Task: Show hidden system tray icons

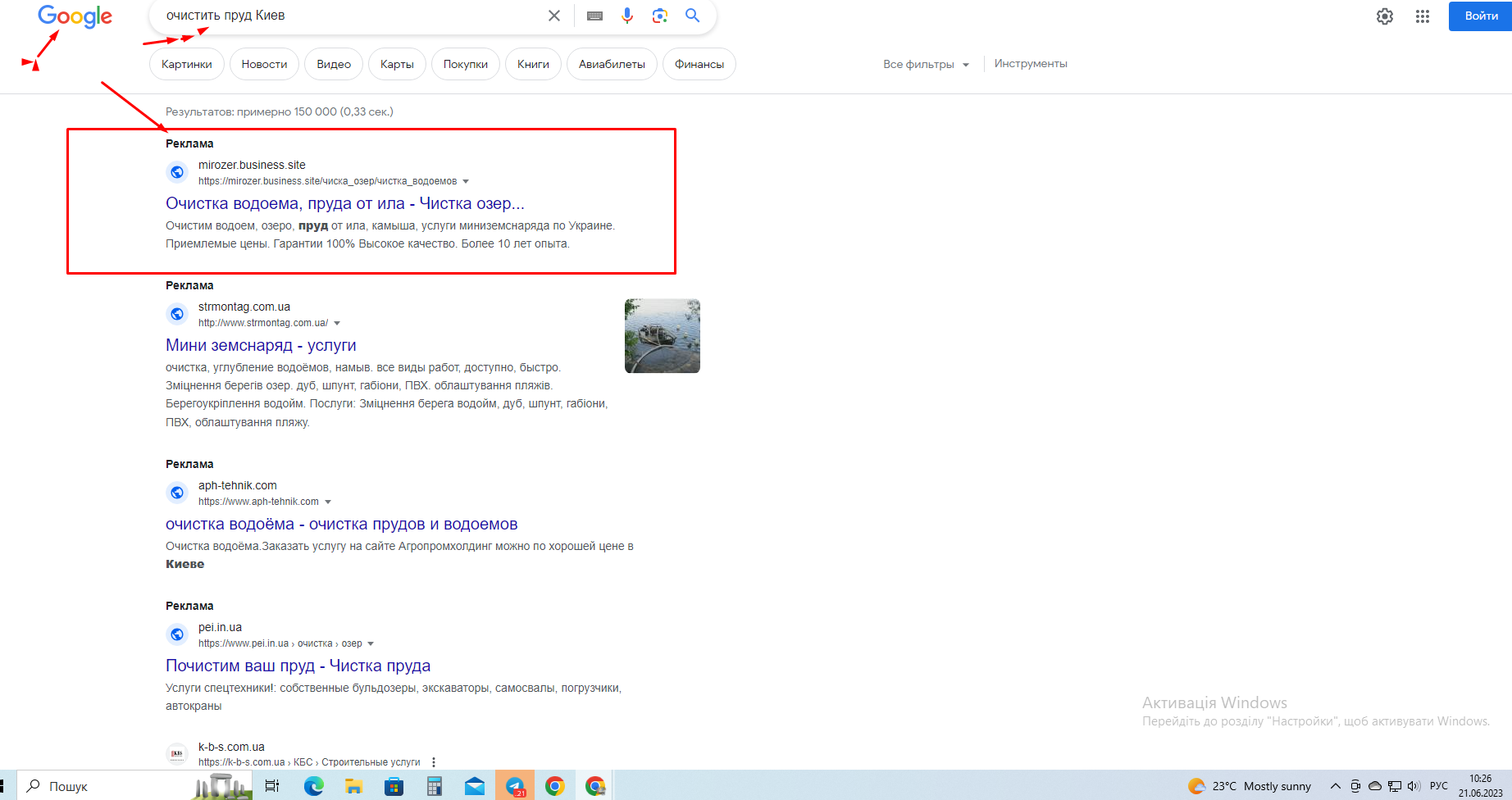Action: [1335, 786]
